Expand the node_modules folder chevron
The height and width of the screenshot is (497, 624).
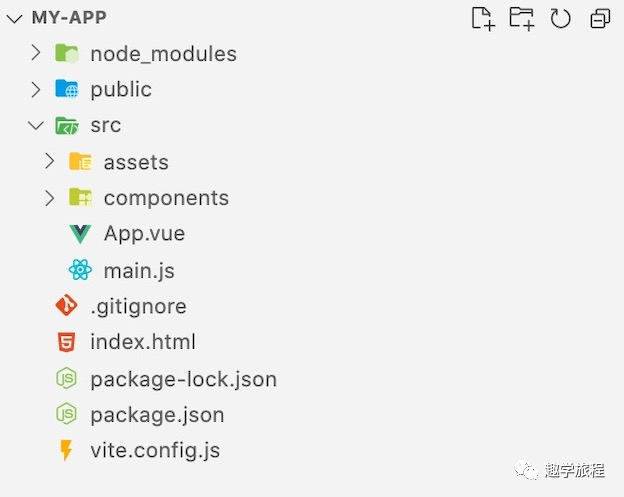coord(36,54)
